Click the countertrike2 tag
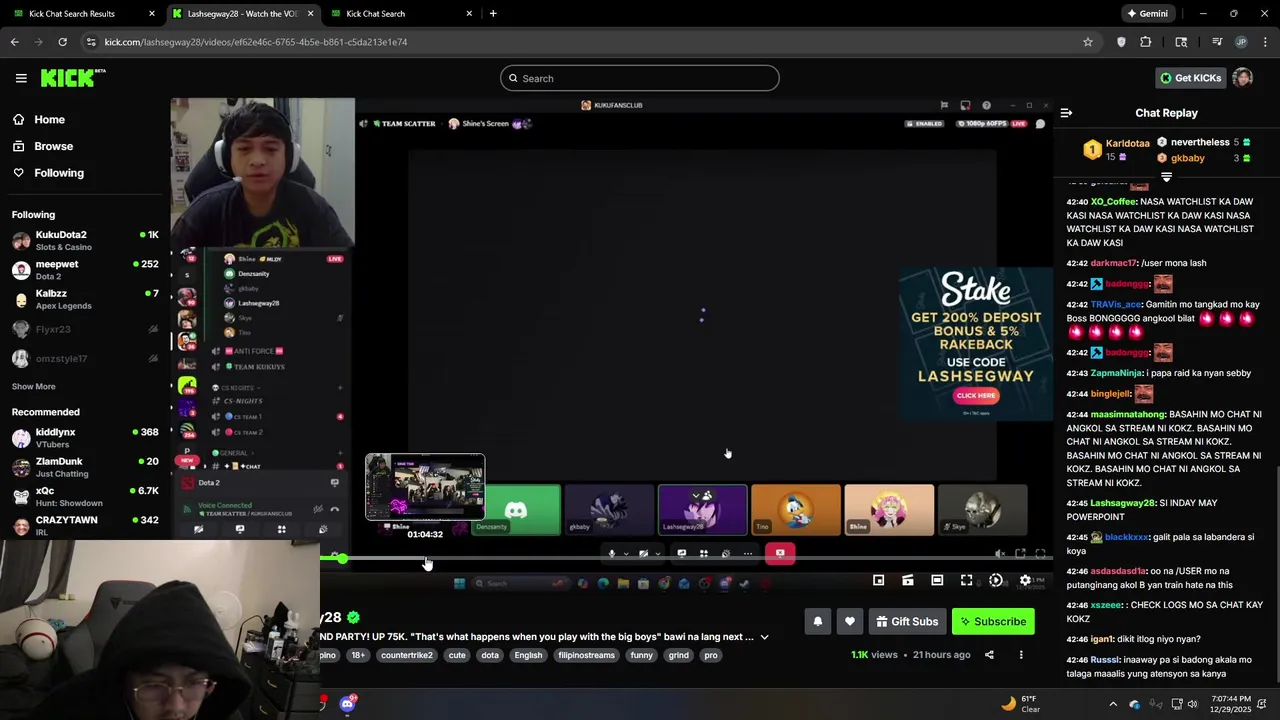The image size is (1280, 720). click(406, 656)
